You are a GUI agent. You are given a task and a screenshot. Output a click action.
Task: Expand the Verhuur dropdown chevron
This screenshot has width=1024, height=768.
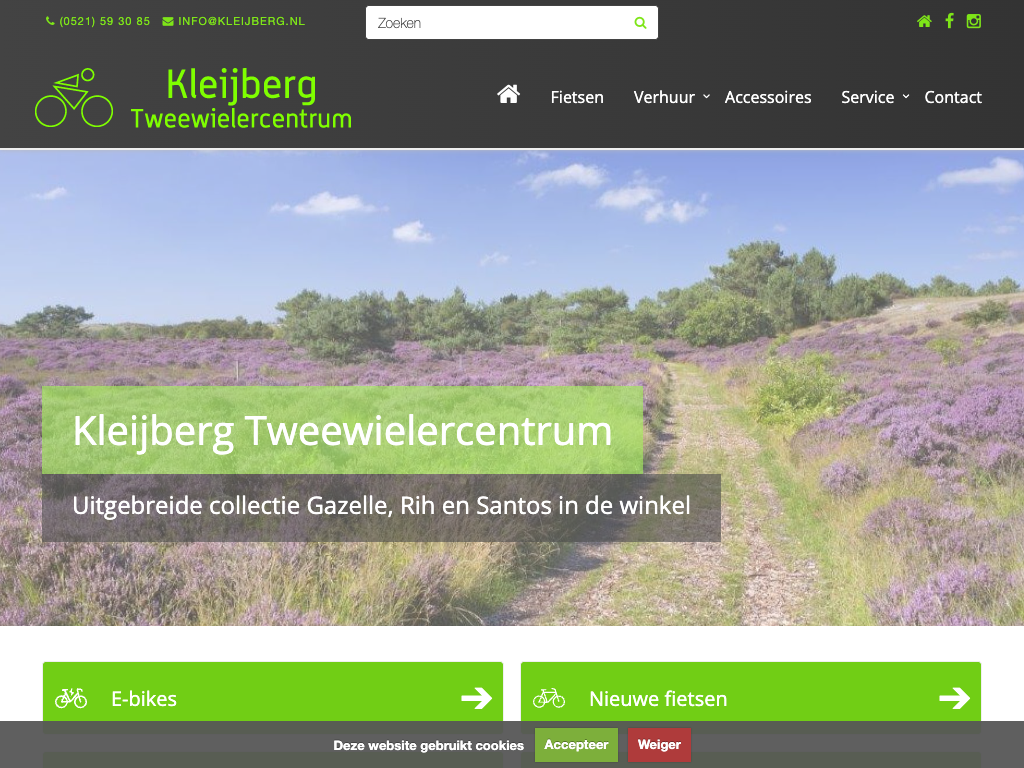(x=706, y=97)
